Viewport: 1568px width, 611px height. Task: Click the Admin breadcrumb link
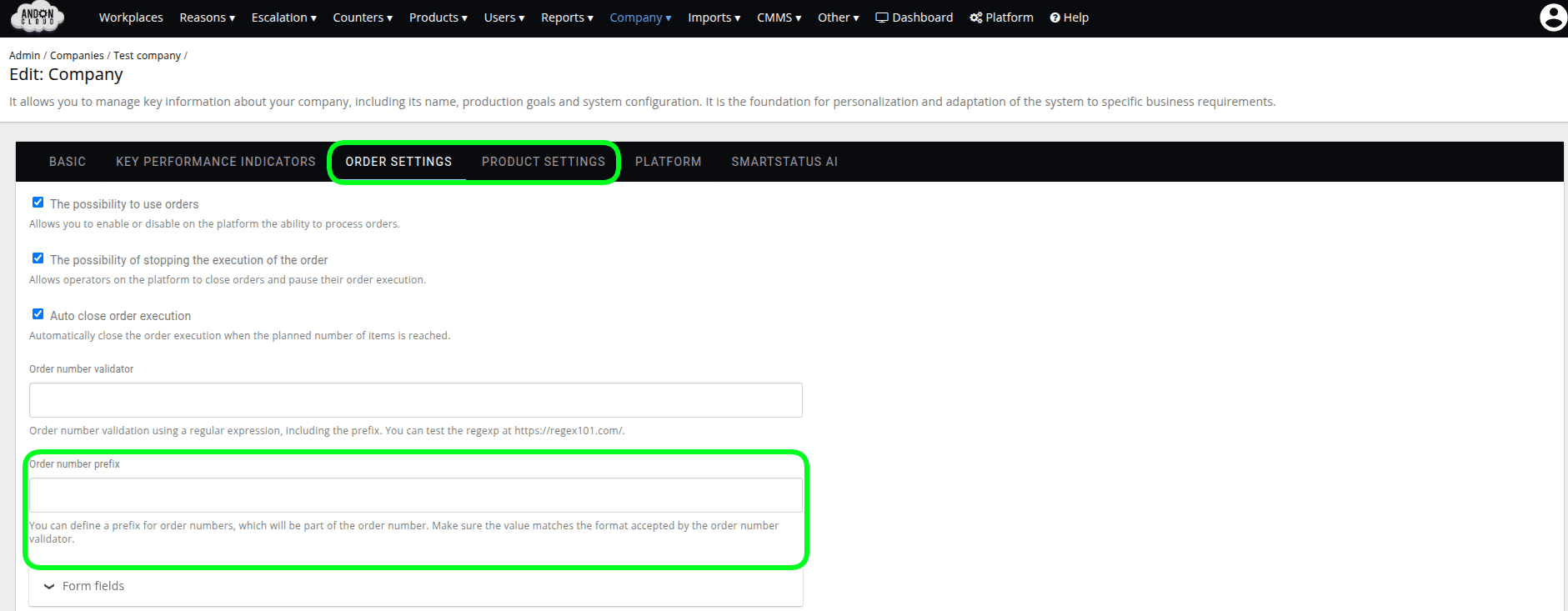point(24,56)
